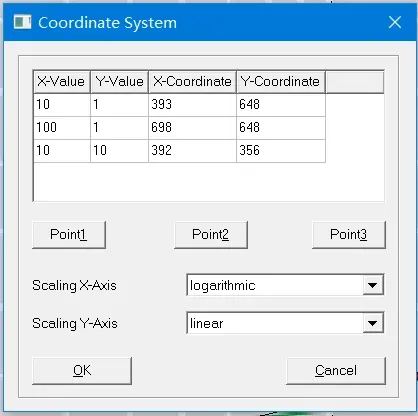This screenshot has height=416, width=418.
Task: Click the Point3 button
Action: (349, 235)
